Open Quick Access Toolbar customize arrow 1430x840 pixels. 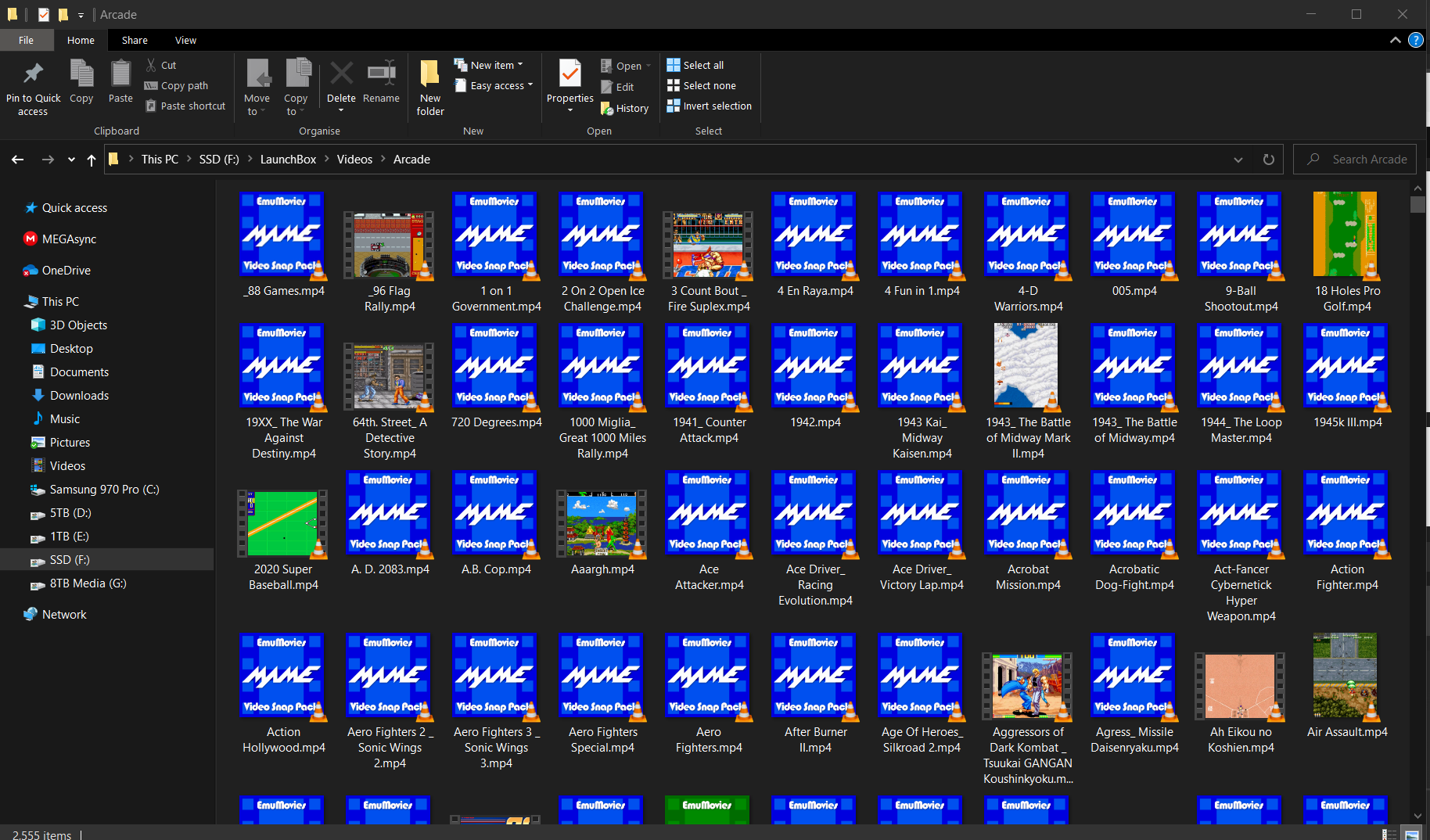81,14
